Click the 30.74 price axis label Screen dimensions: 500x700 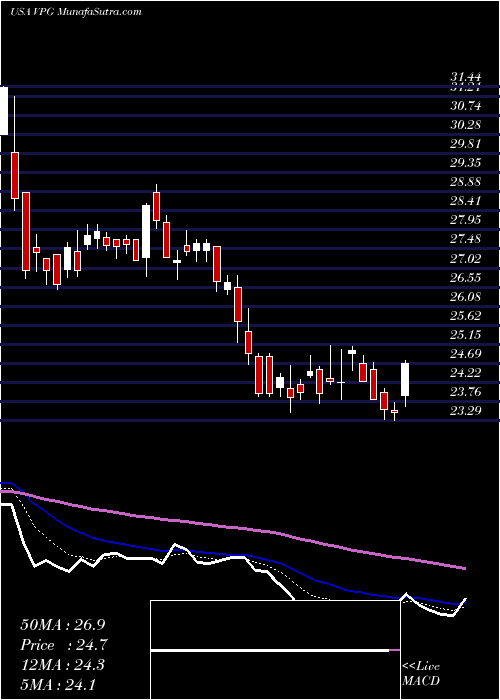pos(466,106)
